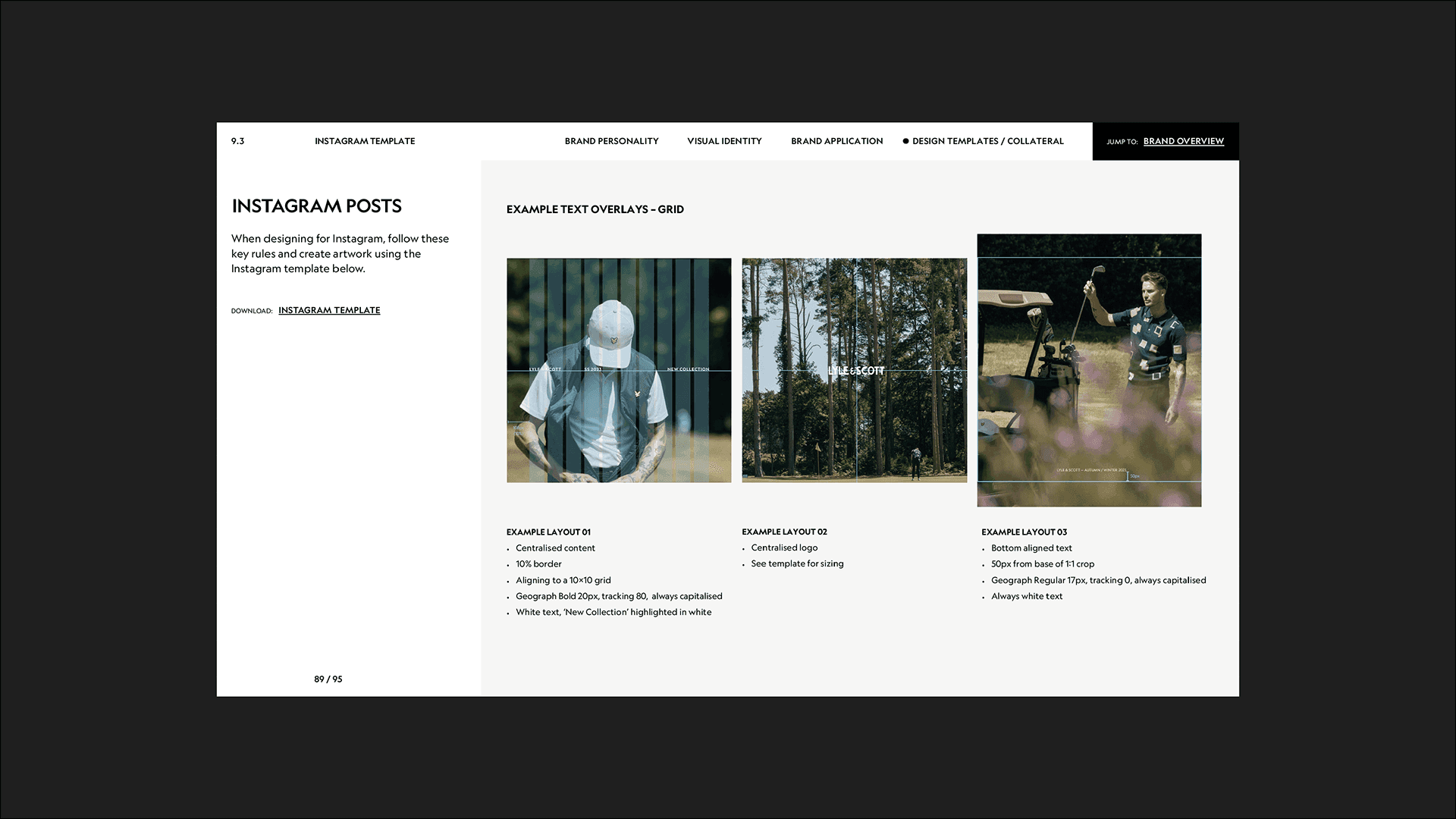Viewport: 1456px width, 819px height.
Task: Click the 'Jump to:' label
Action: point(1122,142)
